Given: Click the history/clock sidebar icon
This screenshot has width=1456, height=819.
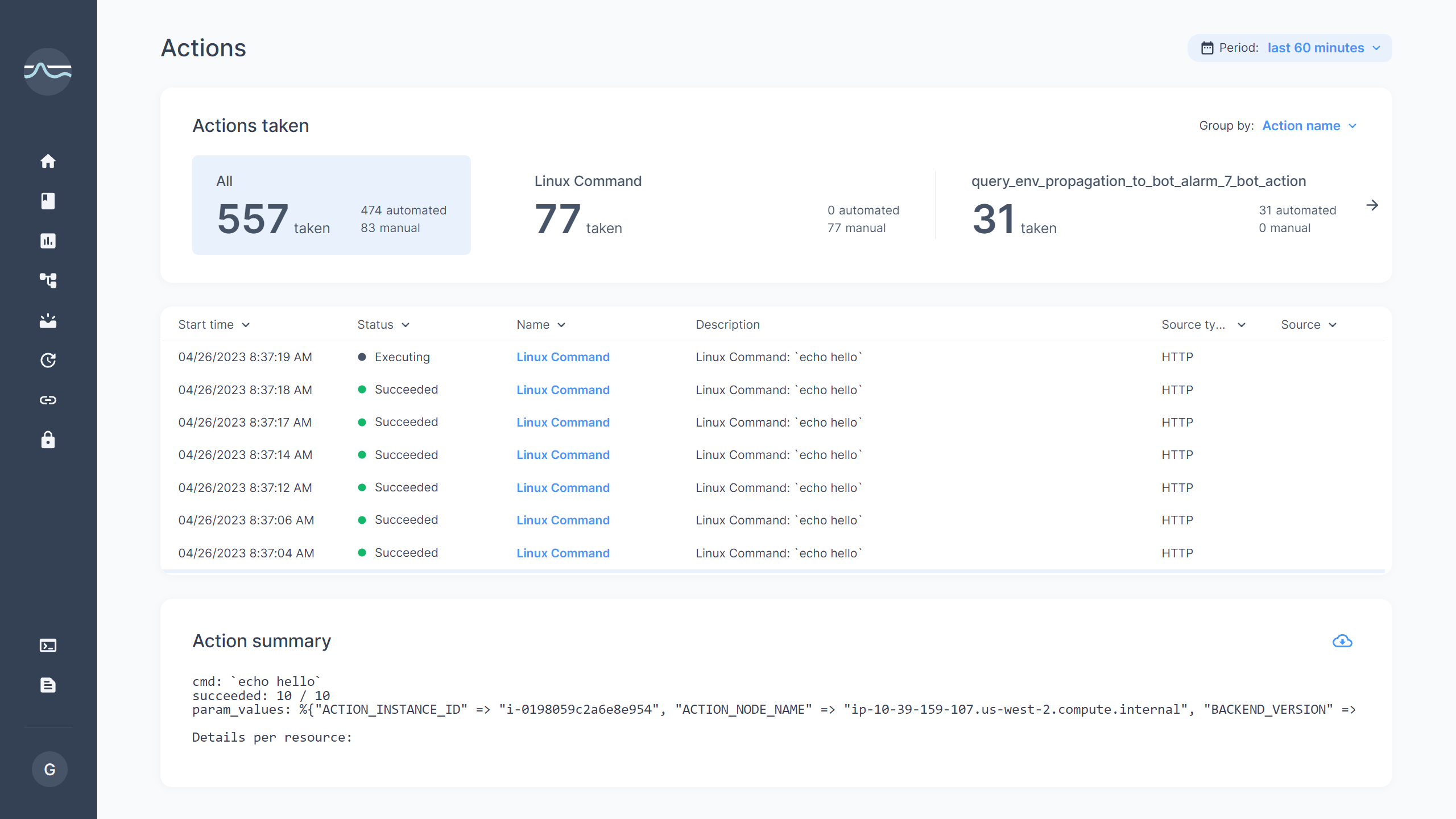Looking at the screenshot, I should pos(48,360).
